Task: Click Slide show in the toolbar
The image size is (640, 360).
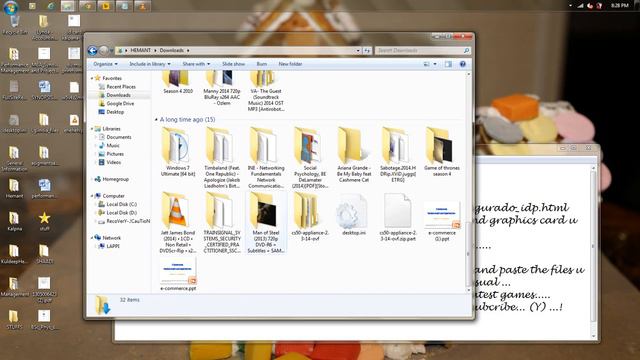Action: click(x=233, y=64)
